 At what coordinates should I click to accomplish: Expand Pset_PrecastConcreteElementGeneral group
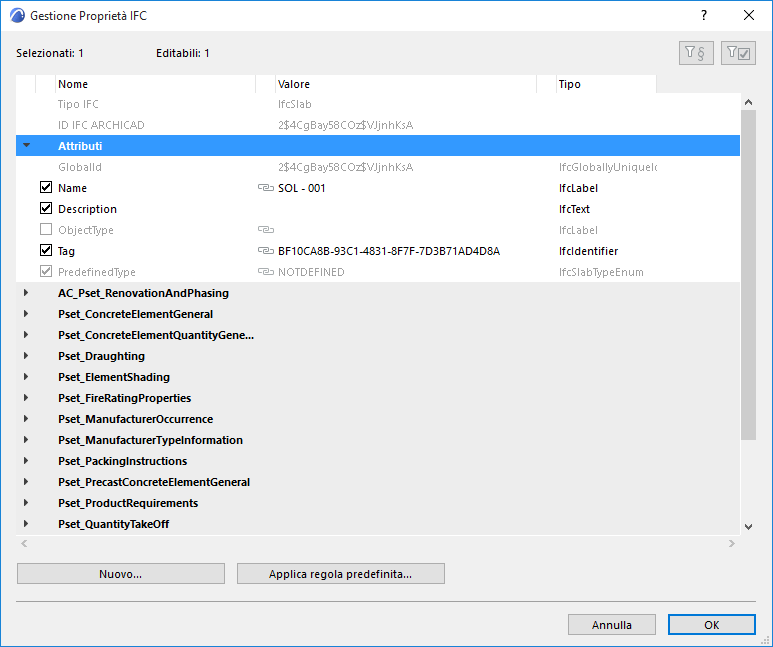[26, 482]
